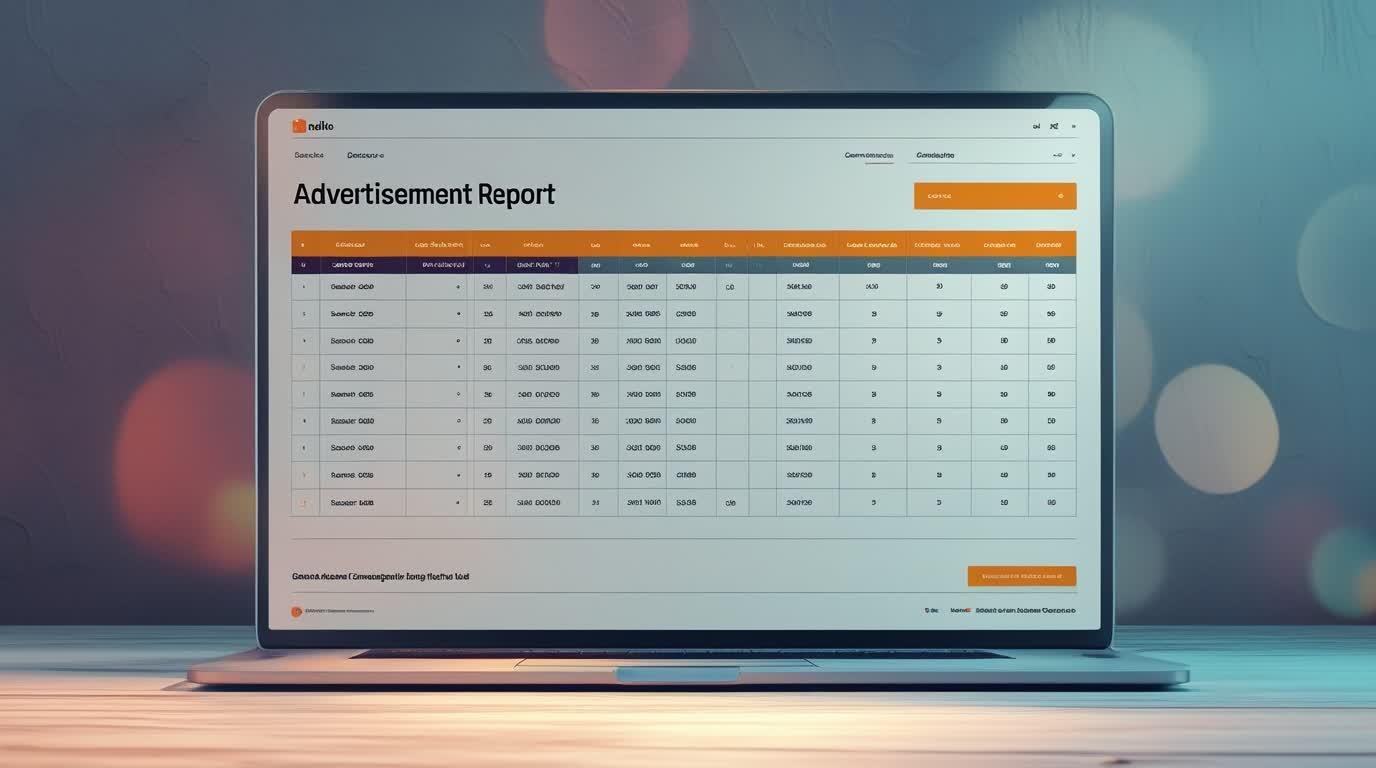Open the orange dropdown button beside the report title
This screenshot has width=1376, height=768.
[x=994, y=196]
